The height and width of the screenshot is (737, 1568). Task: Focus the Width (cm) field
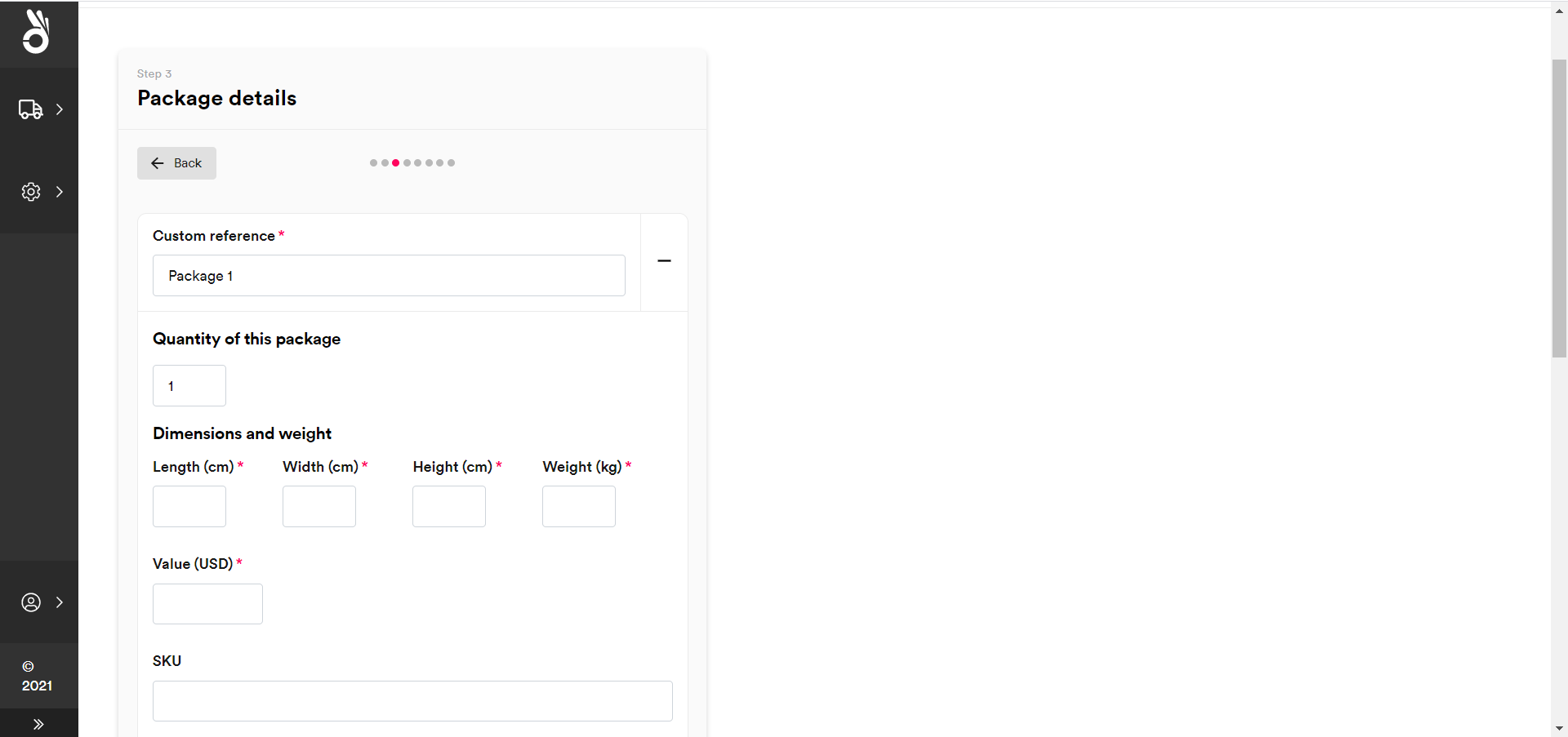319,507
